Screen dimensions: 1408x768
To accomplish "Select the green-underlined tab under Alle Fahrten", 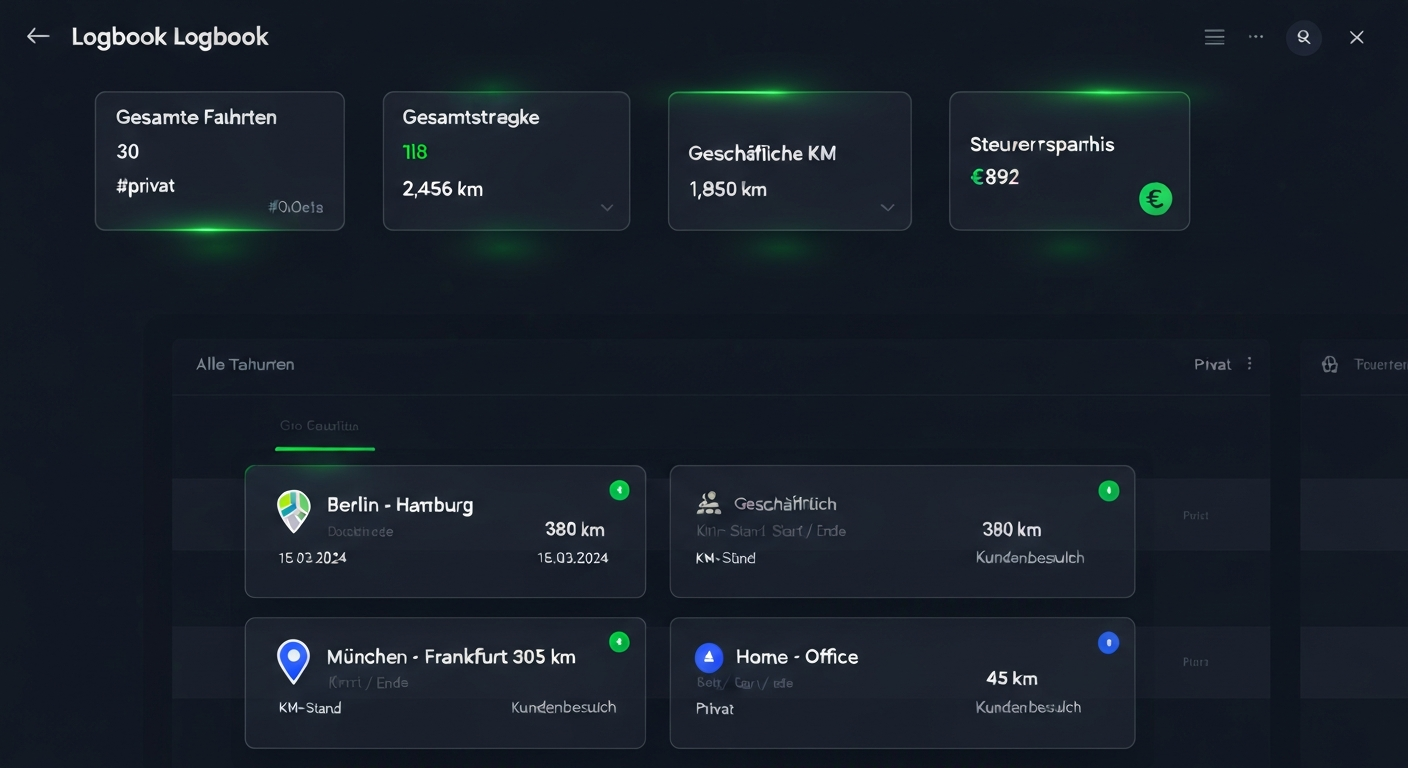I will (x=320, y=427).
